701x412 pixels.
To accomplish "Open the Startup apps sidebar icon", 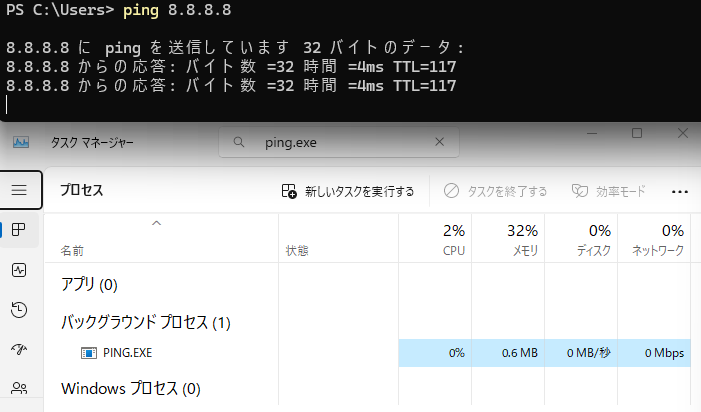I will coord(19,349).
